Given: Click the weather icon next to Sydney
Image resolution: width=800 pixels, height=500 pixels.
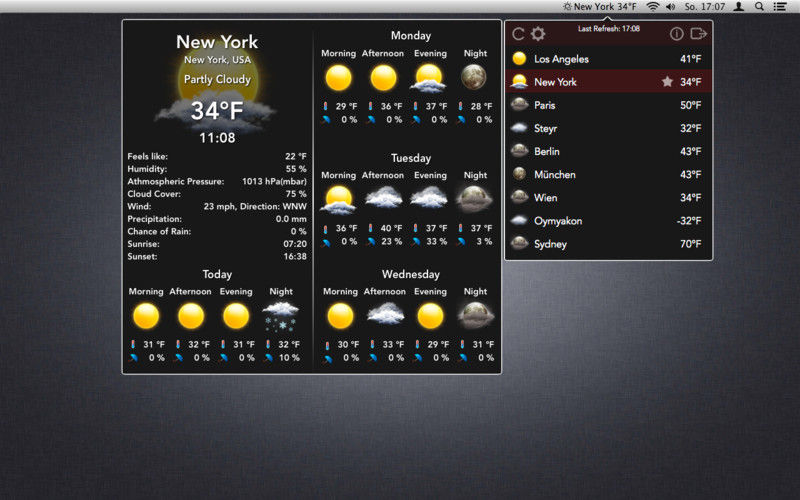Looking at the screenshot, I should [x=519, y=243].
